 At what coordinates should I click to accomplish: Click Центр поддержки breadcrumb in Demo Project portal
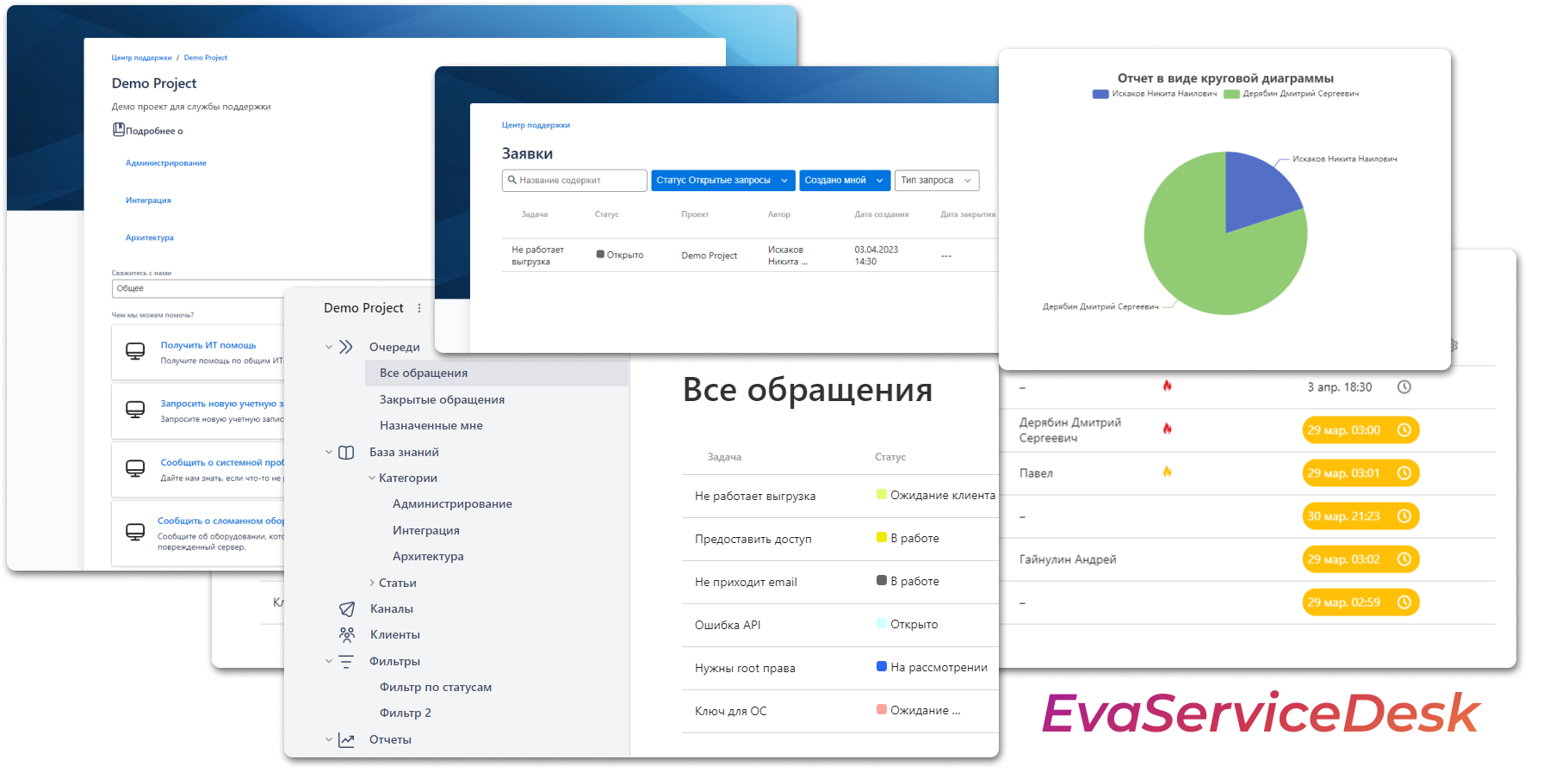141,58
